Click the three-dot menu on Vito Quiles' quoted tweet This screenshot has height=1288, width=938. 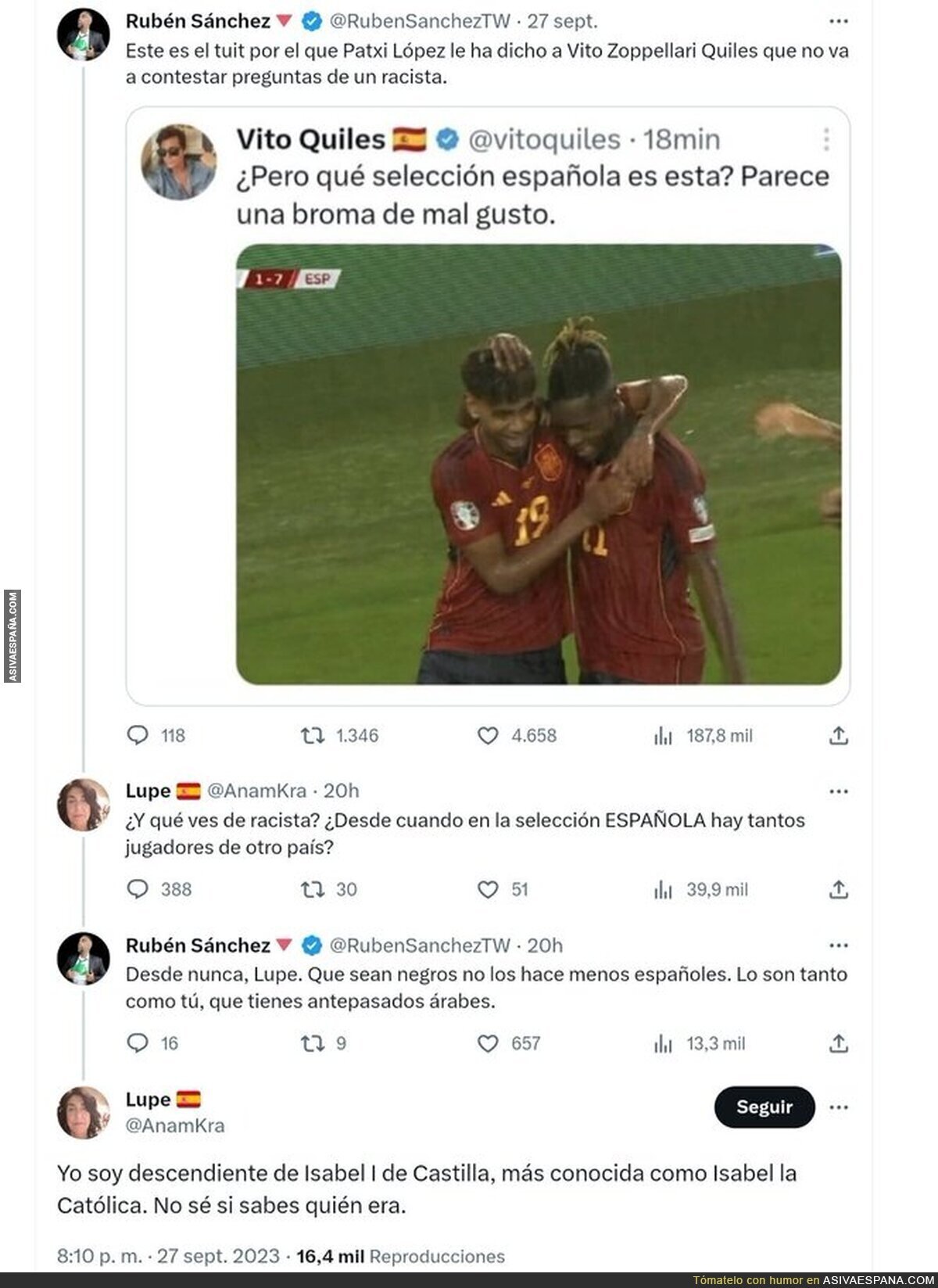coord(826,140)
